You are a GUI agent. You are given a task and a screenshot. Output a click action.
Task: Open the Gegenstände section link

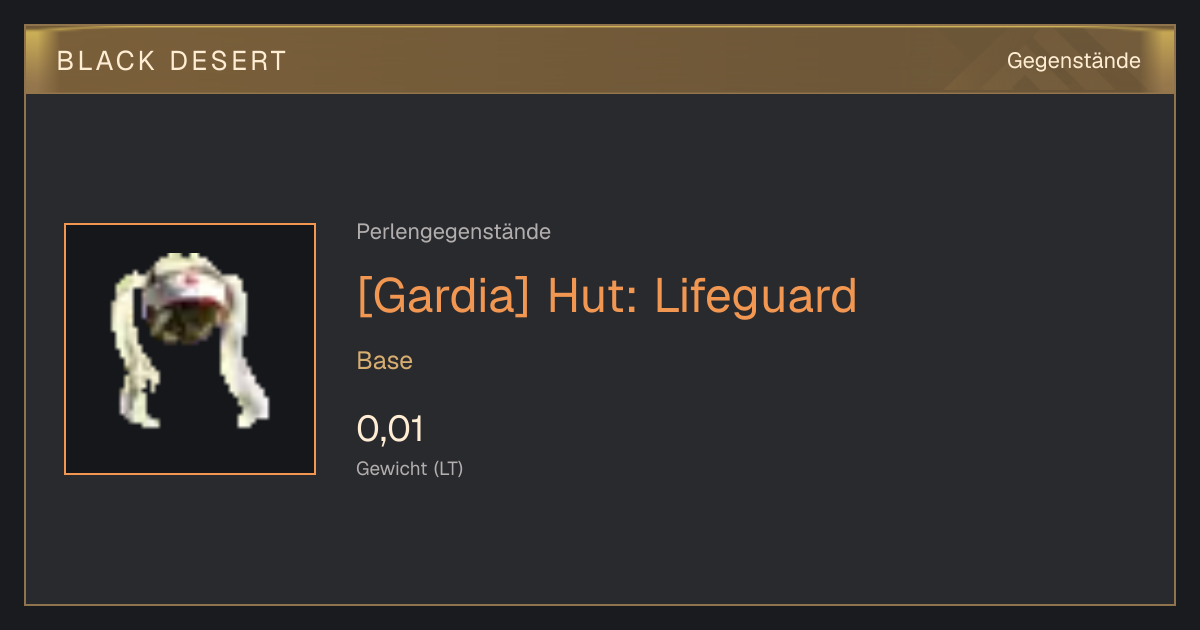click(1073, 61)
